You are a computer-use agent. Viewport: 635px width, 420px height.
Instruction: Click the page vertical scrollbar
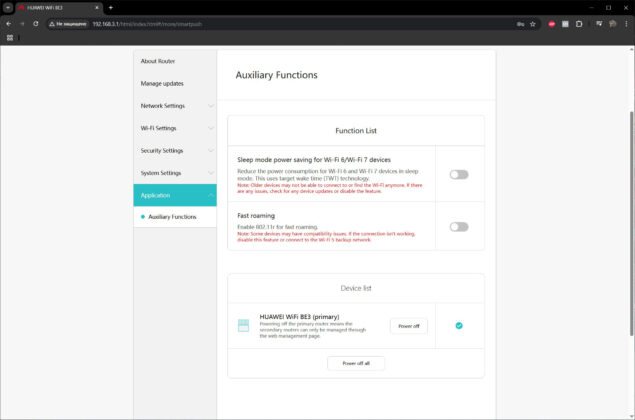(x=631, y=223)
